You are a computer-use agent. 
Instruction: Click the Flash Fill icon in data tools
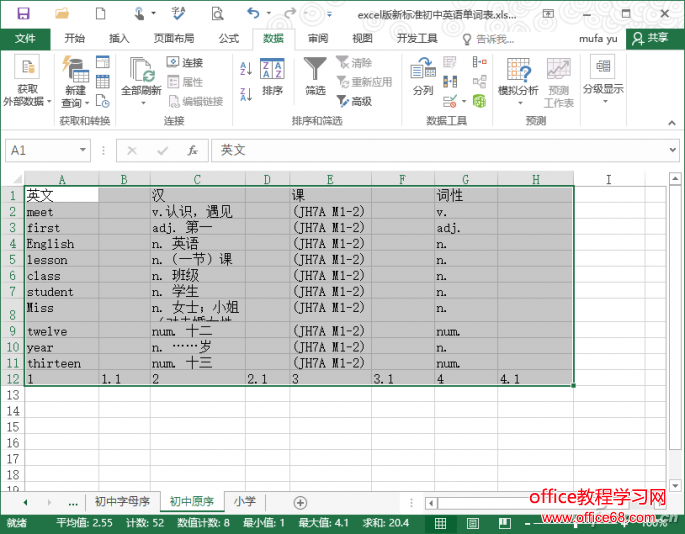pyautogui.click(x=450, y=62)
